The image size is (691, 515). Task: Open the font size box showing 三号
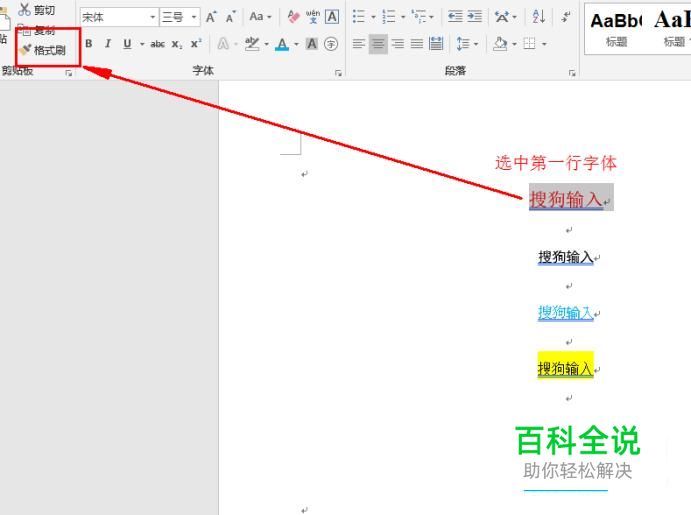pyautogui.click(x=179, y=17)
